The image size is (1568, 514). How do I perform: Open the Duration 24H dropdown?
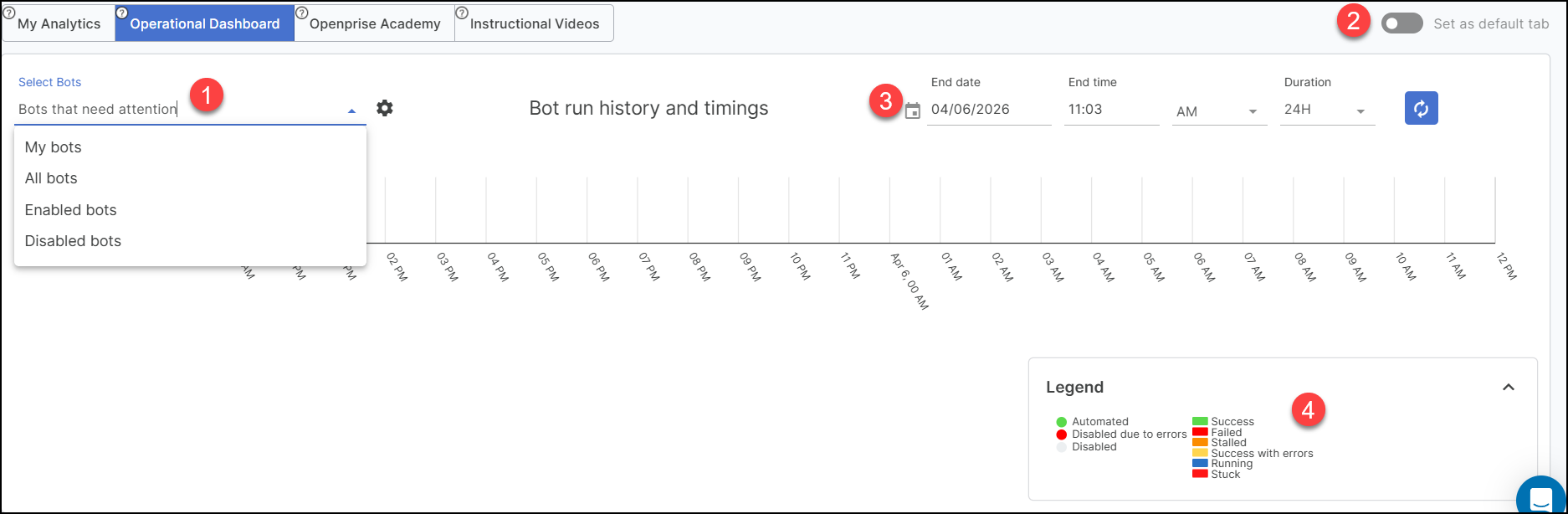point(1327,111)
